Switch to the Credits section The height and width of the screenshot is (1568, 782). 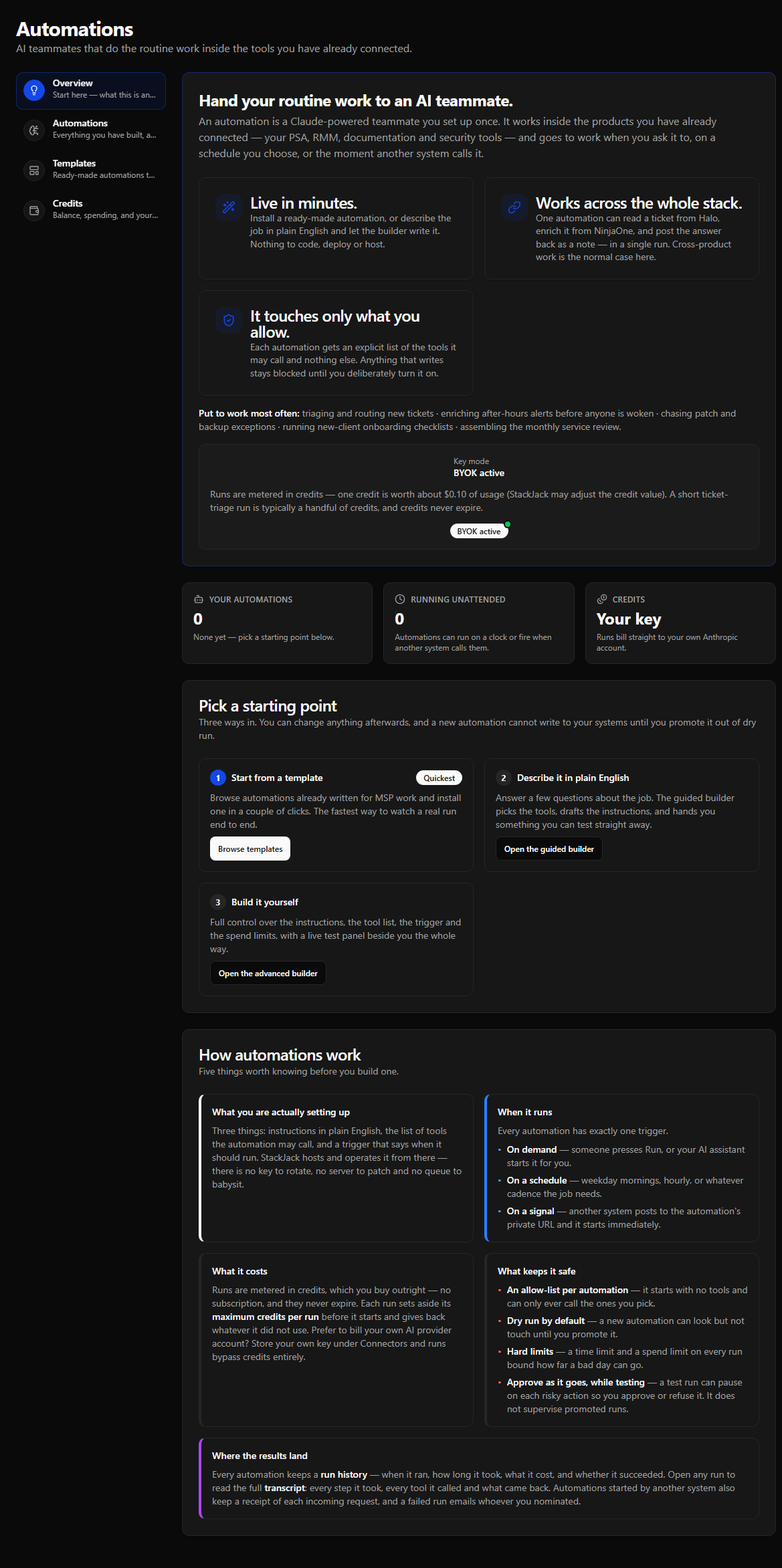point(91,210)
